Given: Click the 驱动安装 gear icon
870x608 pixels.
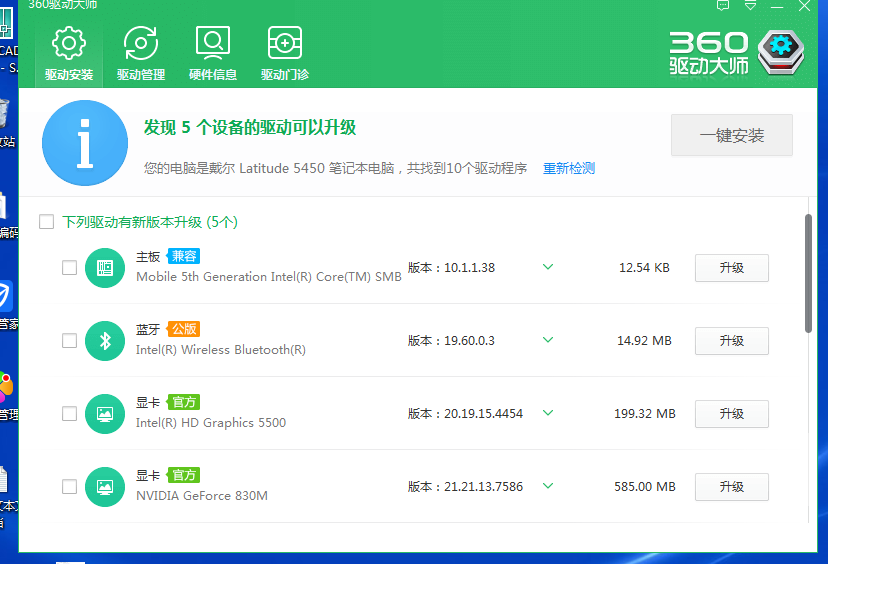Looking at the screenshot, I should tap(68, 44).
